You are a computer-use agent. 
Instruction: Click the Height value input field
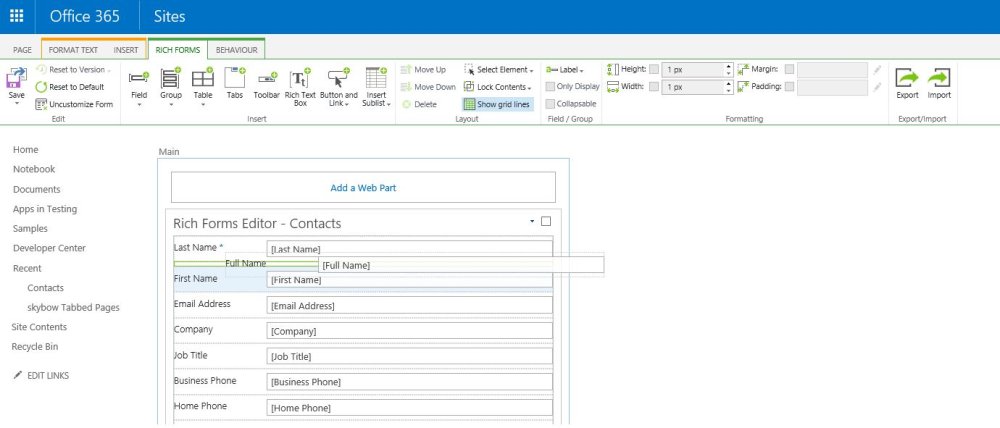(x=693, y=70)
